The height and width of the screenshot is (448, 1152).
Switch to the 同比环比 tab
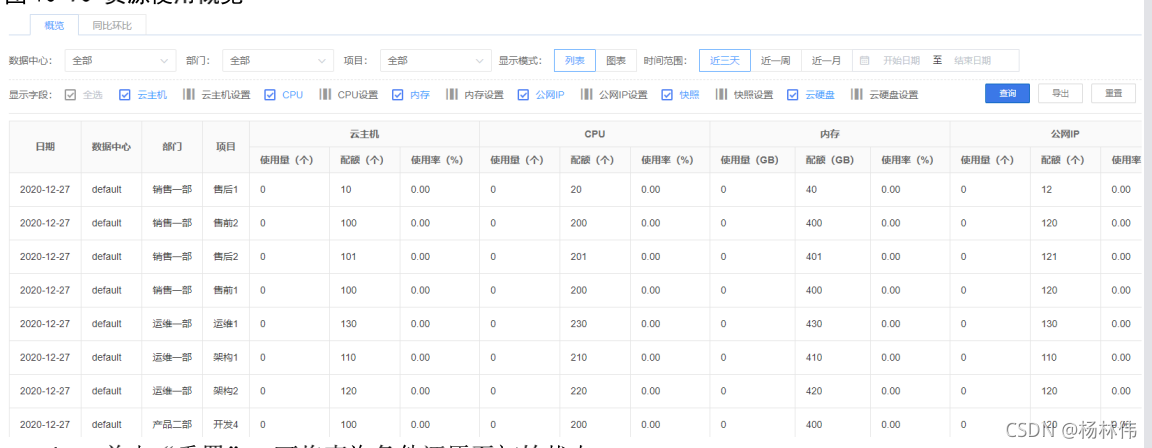point(112,26)
